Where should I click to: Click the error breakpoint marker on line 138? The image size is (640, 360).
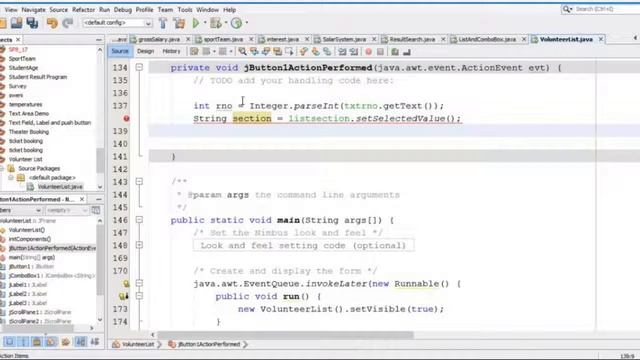coord(127,118)
